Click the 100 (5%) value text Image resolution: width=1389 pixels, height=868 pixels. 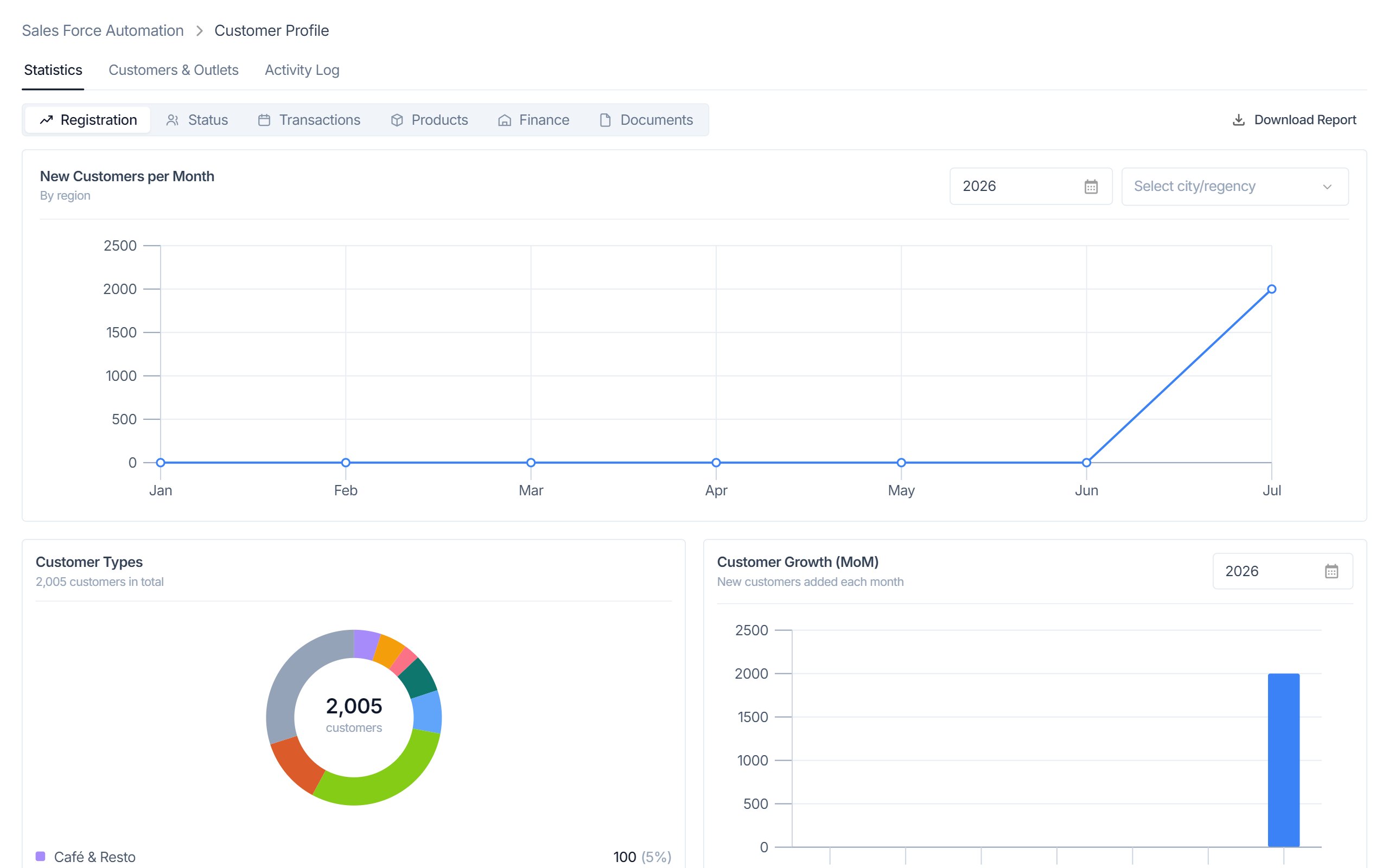coord(642,857)
